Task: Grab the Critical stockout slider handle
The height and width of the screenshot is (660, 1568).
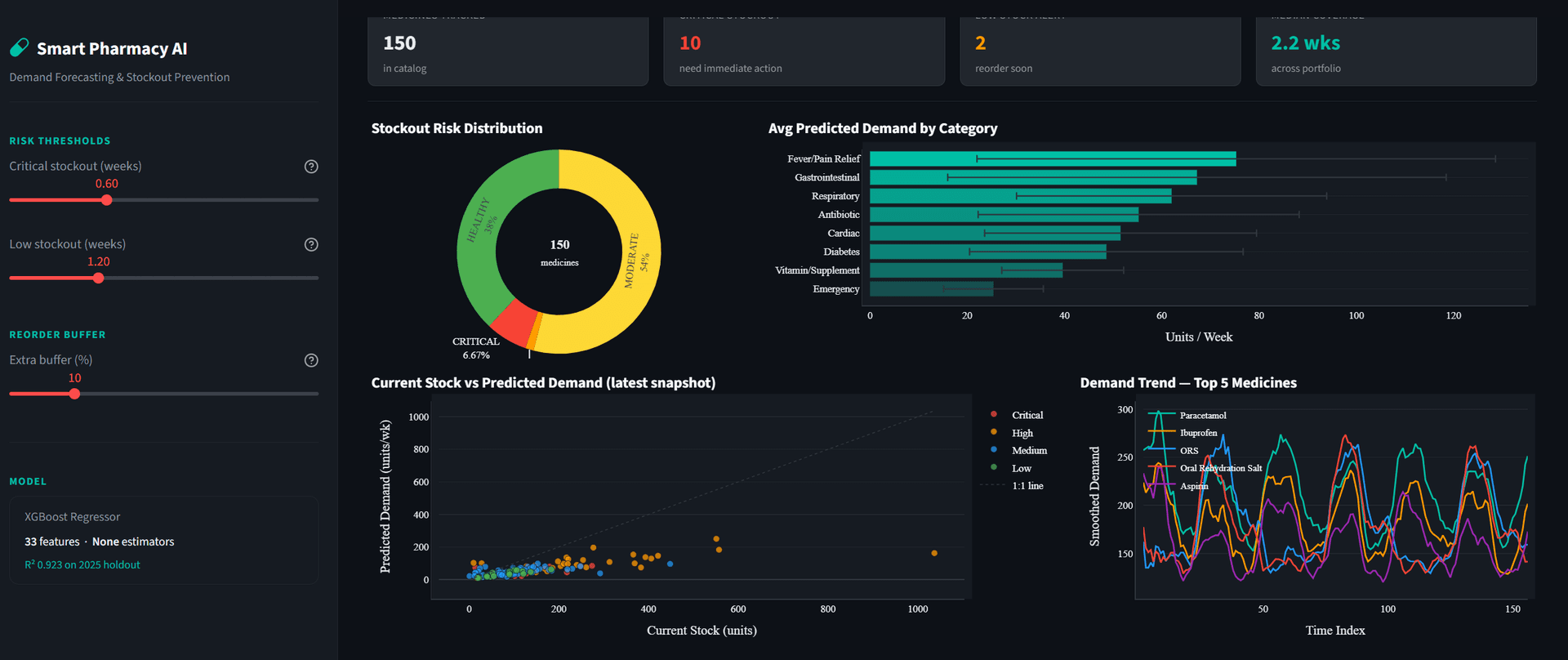Action: 107,200
